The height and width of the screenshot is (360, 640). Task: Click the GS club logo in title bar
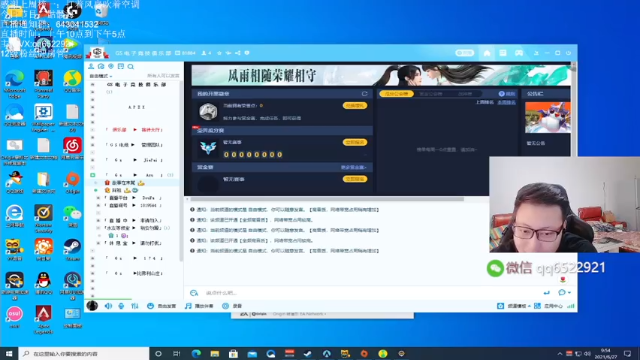[x=97, y=53]
